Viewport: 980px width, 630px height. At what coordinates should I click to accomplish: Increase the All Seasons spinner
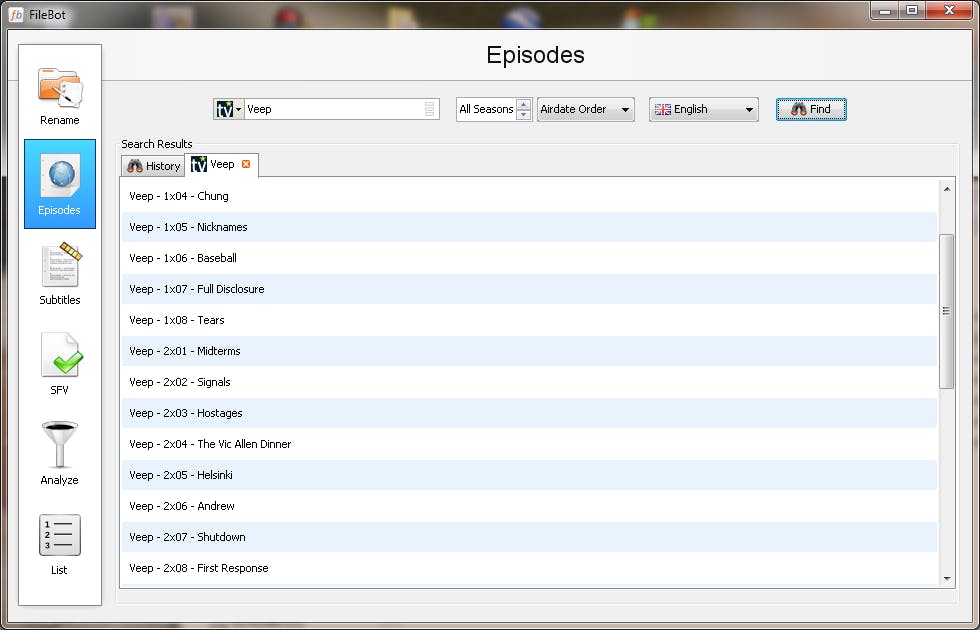tap(524, 104)
